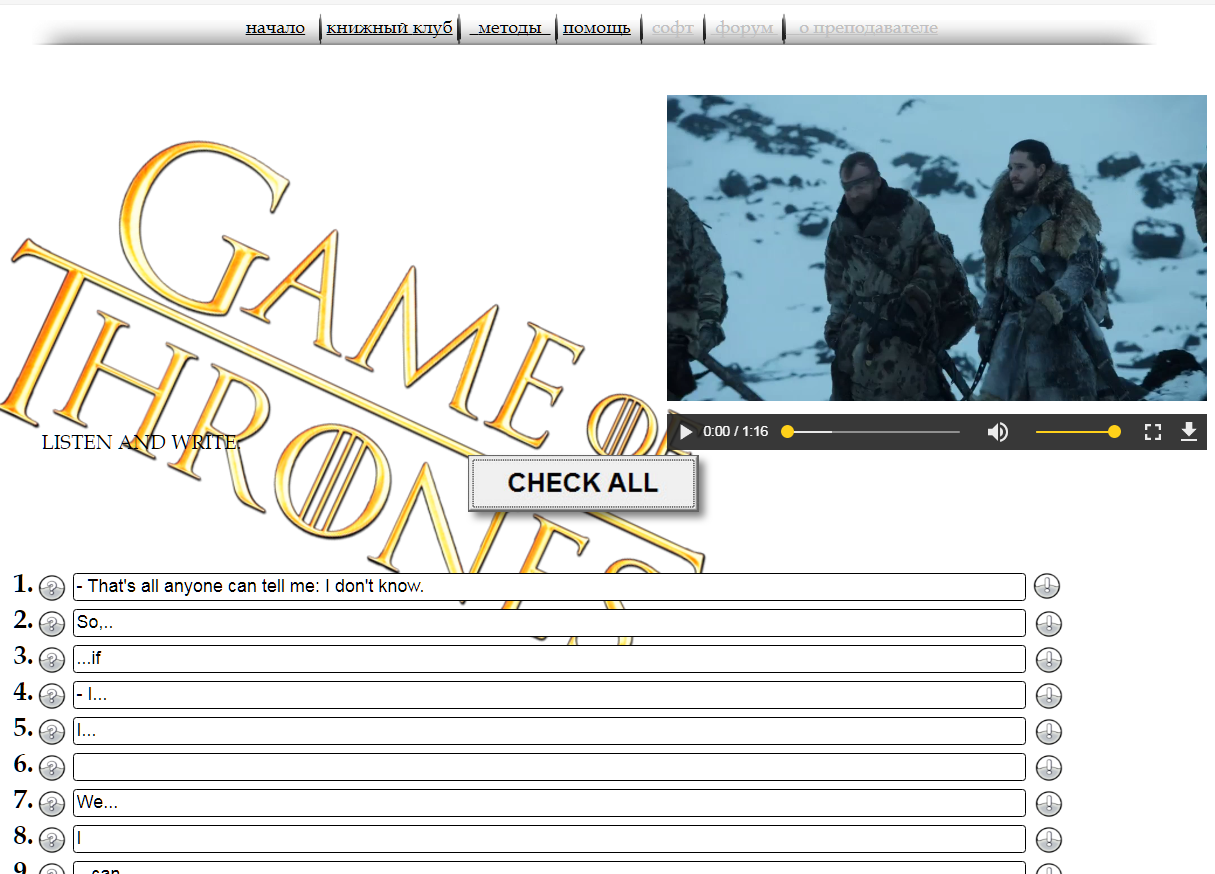Click the empty input field for line 6
1215x874 pixels.
point(549,767)
